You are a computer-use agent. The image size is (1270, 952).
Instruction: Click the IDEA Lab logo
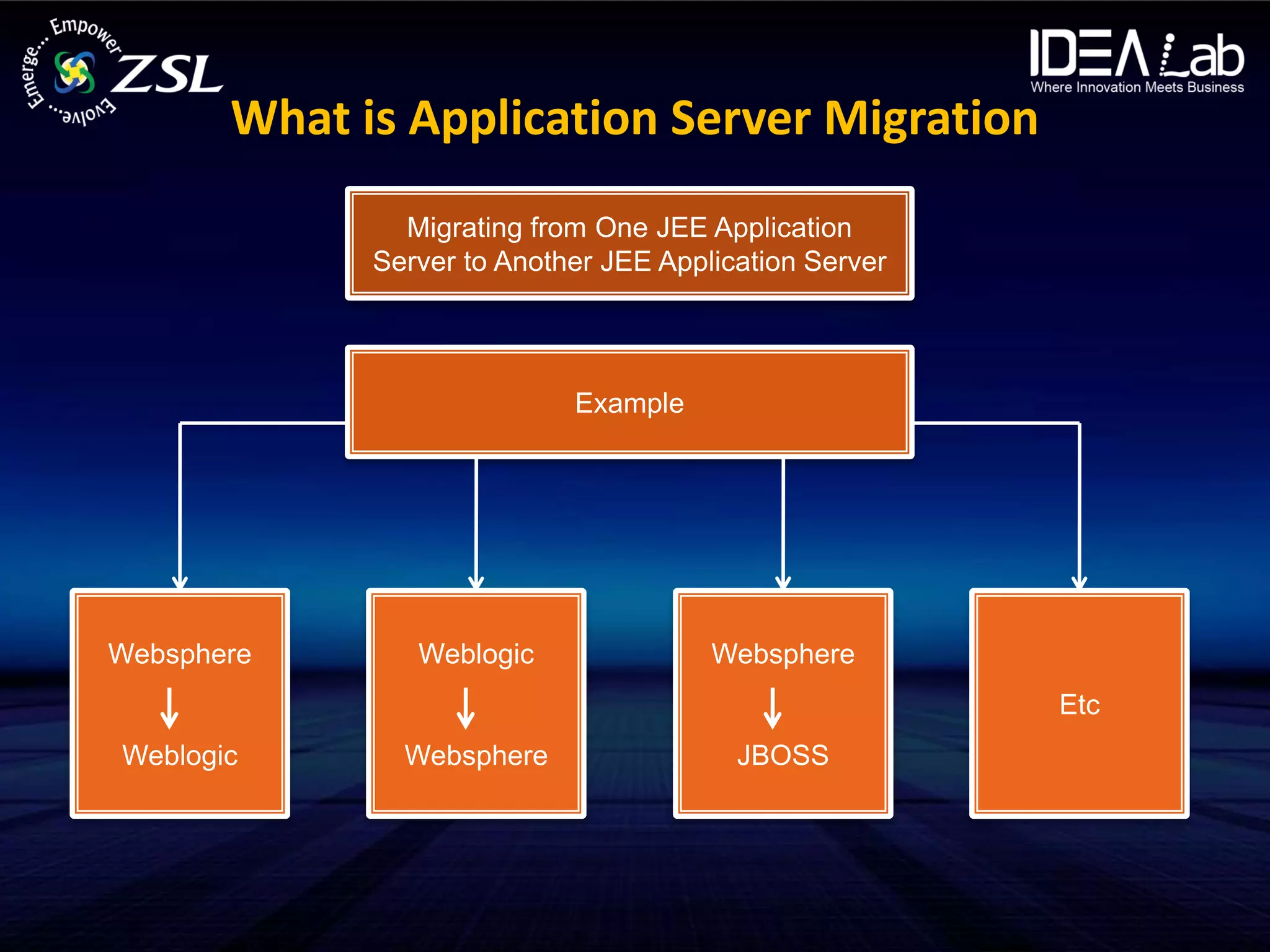(1136, 55)
